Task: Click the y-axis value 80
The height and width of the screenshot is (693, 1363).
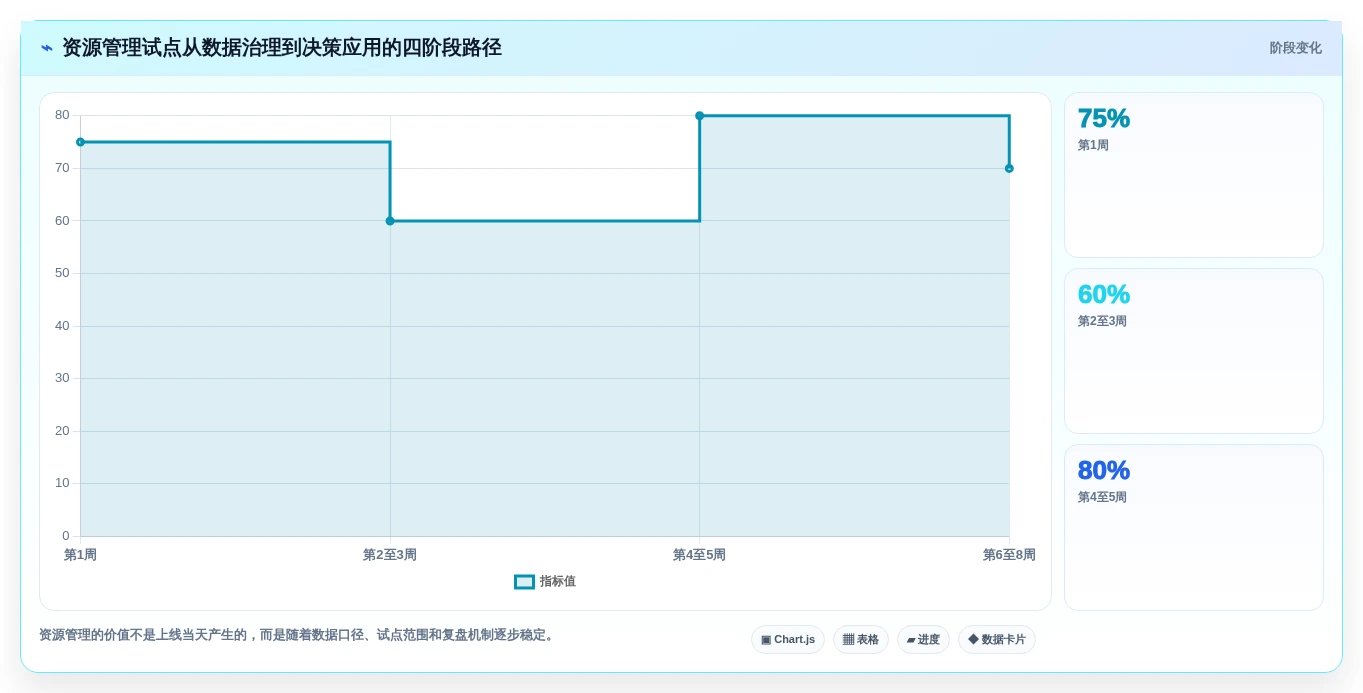Action: (62, 115)
